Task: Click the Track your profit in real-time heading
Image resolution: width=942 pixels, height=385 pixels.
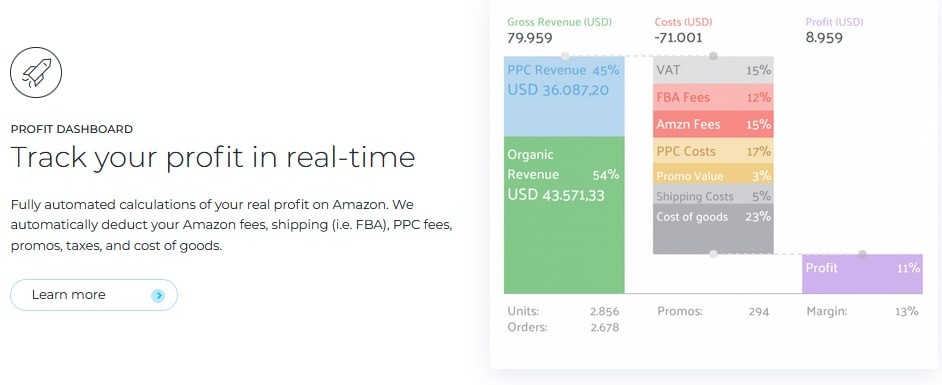Action: pos(213,157)
